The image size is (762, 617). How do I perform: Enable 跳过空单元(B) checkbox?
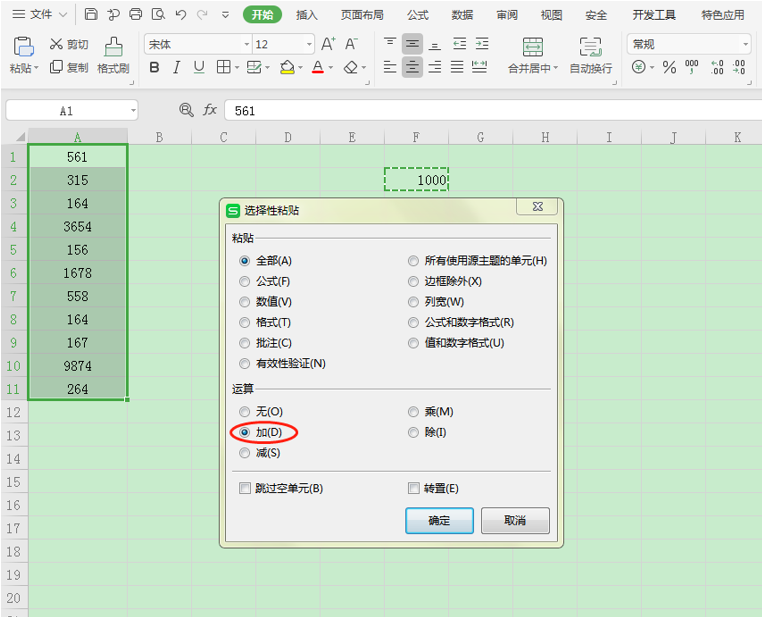pos(245,488)
